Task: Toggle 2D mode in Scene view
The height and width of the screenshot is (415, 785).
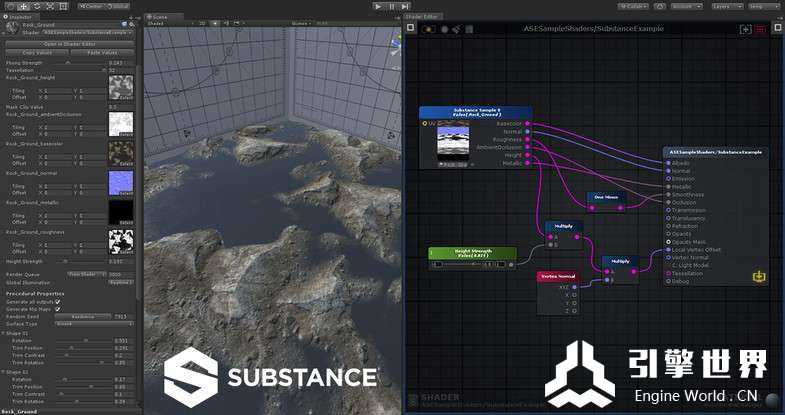Action: tap(202, 24)
